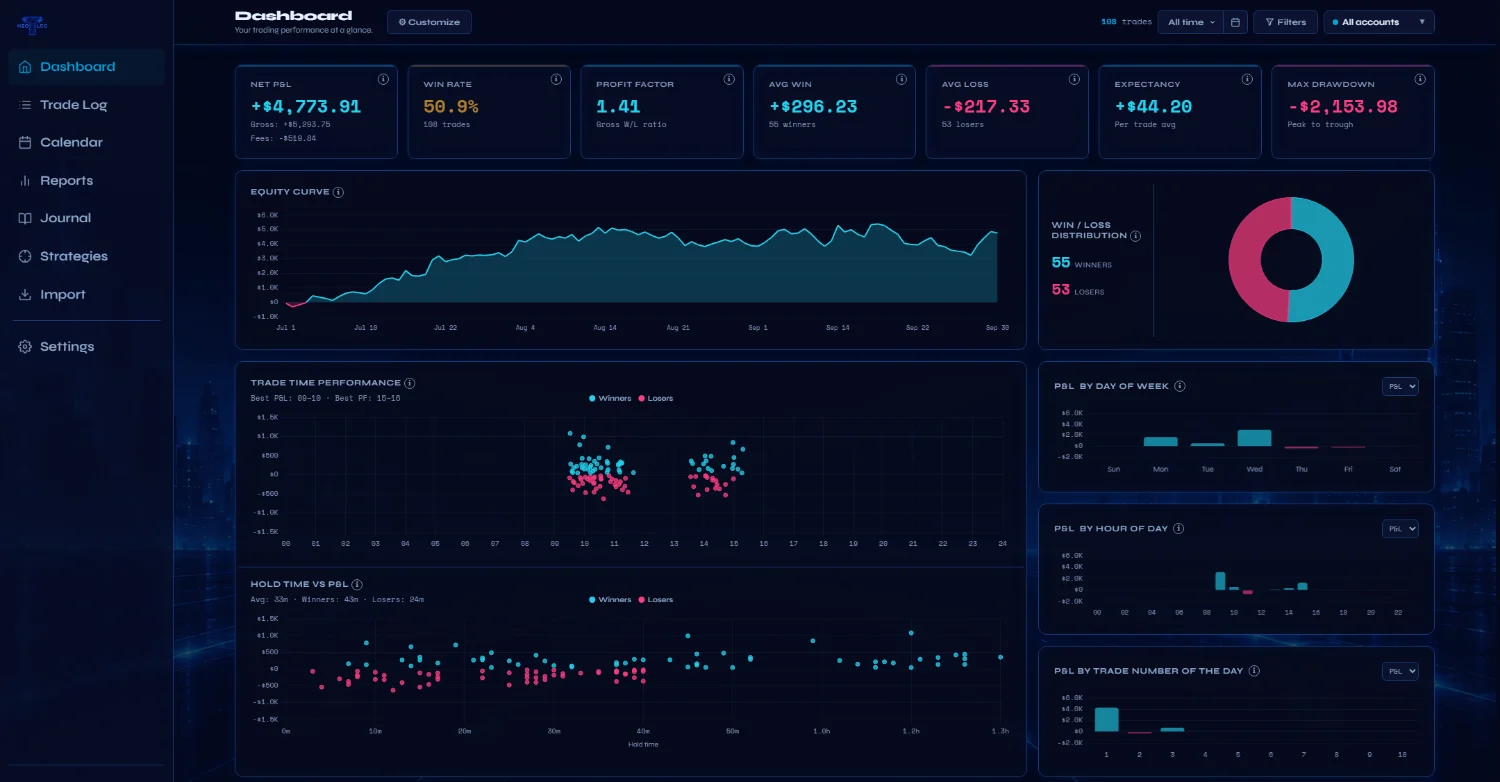Show info for Avg Loss card

click(x=1074, y=79)
